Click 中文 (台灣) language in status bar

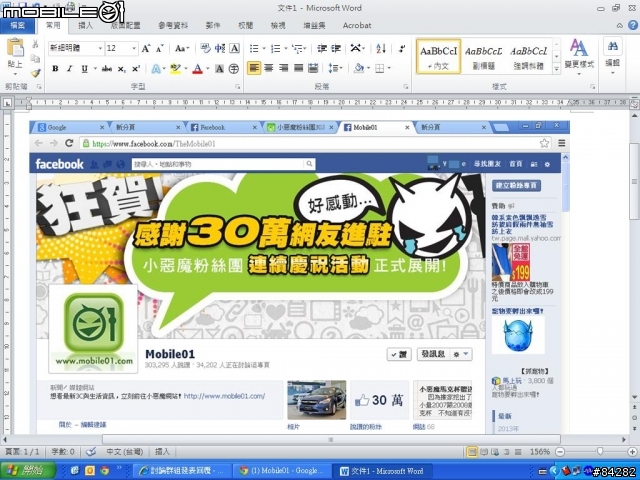(125, 452)
